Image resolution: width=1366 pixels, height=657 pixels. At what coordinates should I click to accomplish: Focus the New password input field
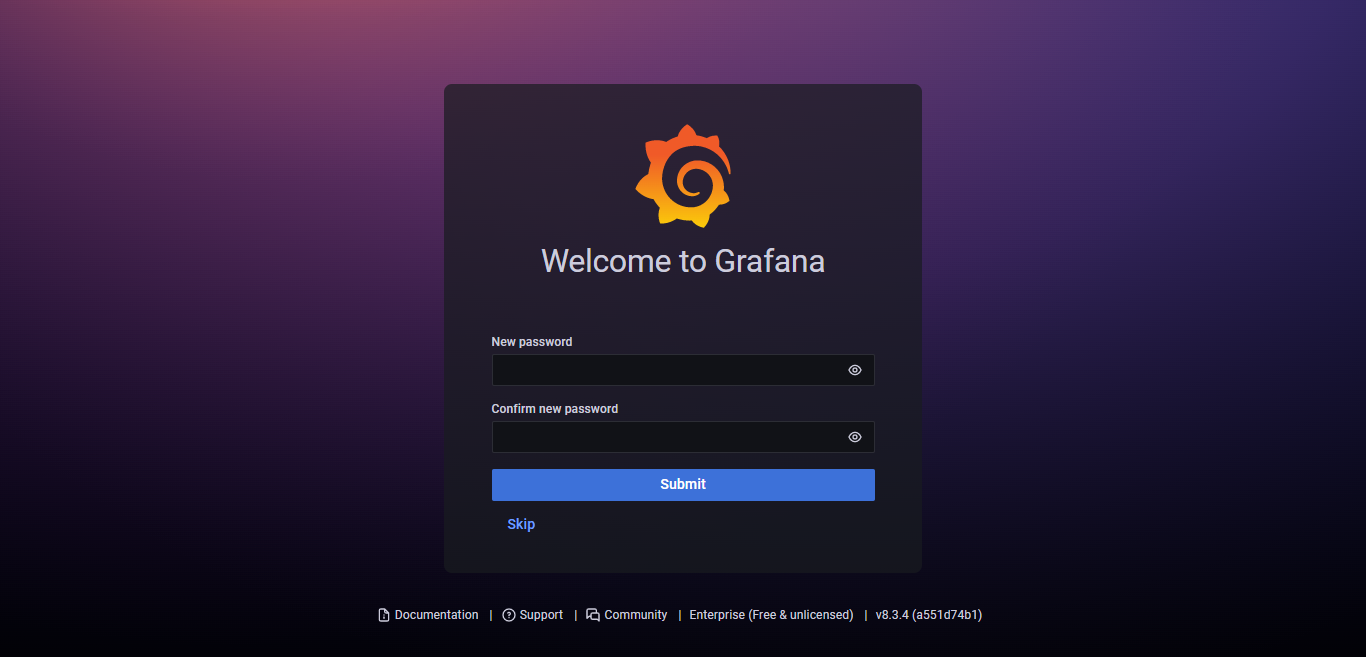683,370
